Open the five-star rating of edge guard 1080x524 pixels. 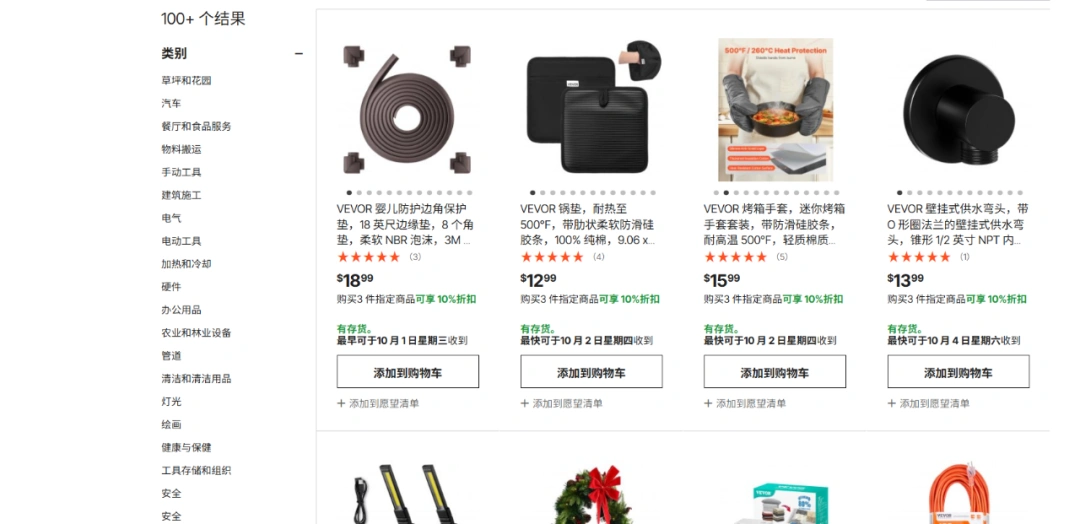368,257
